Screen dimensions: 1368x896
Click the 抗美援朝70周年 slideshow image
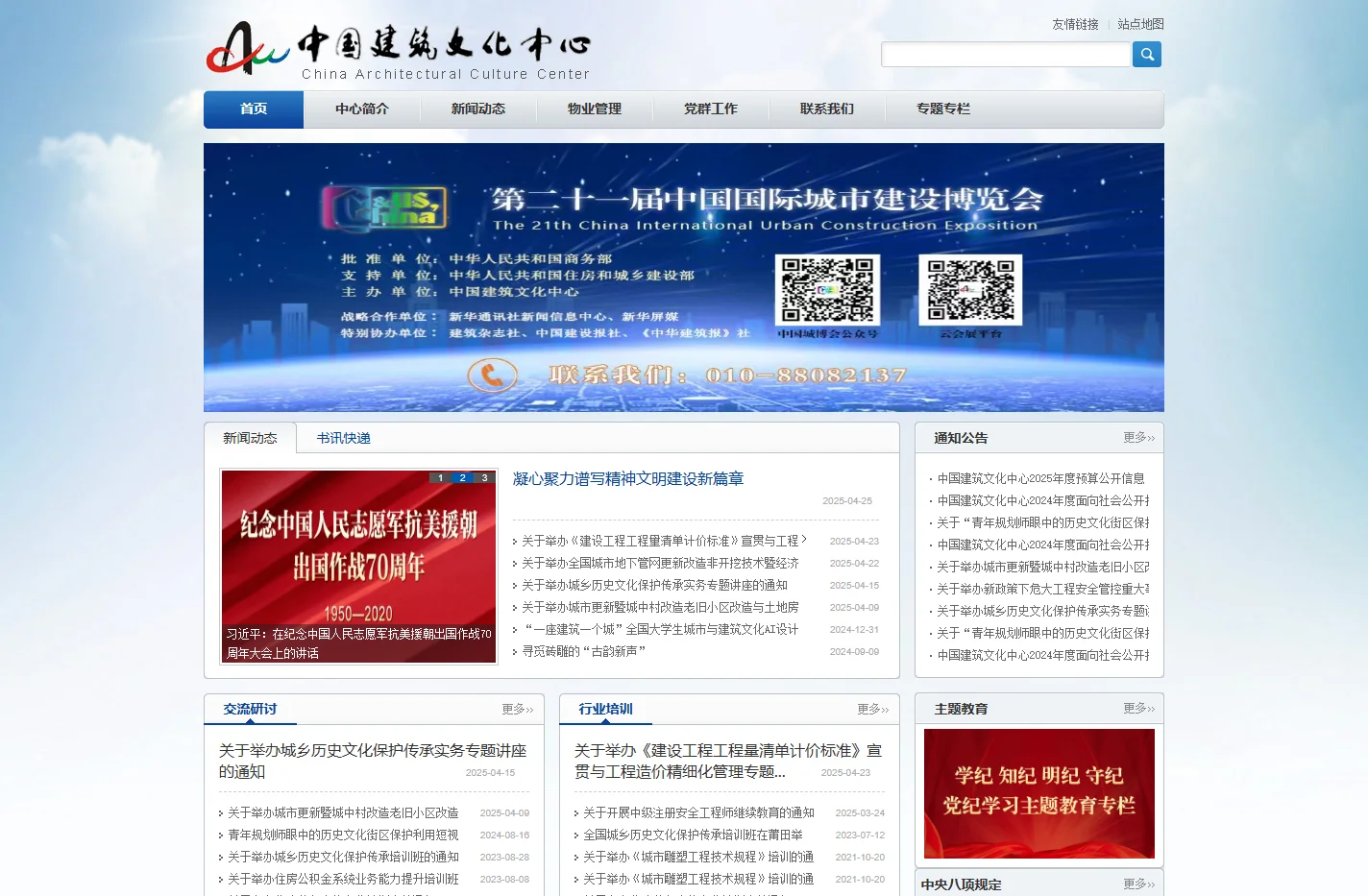point(358,566)
